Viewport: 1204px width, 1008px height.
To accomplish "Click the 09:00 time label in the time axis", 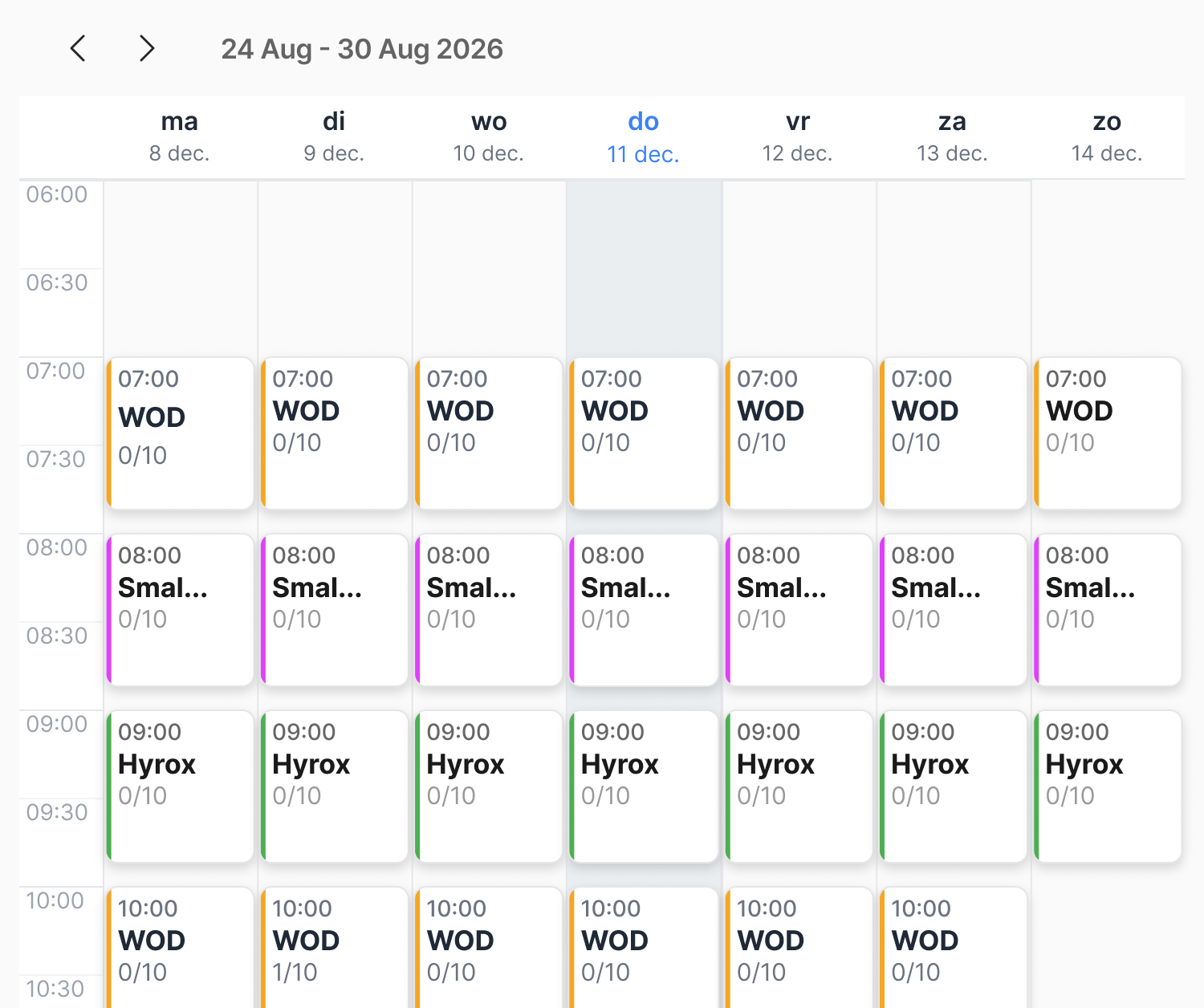I will click(x=56, y=724).
